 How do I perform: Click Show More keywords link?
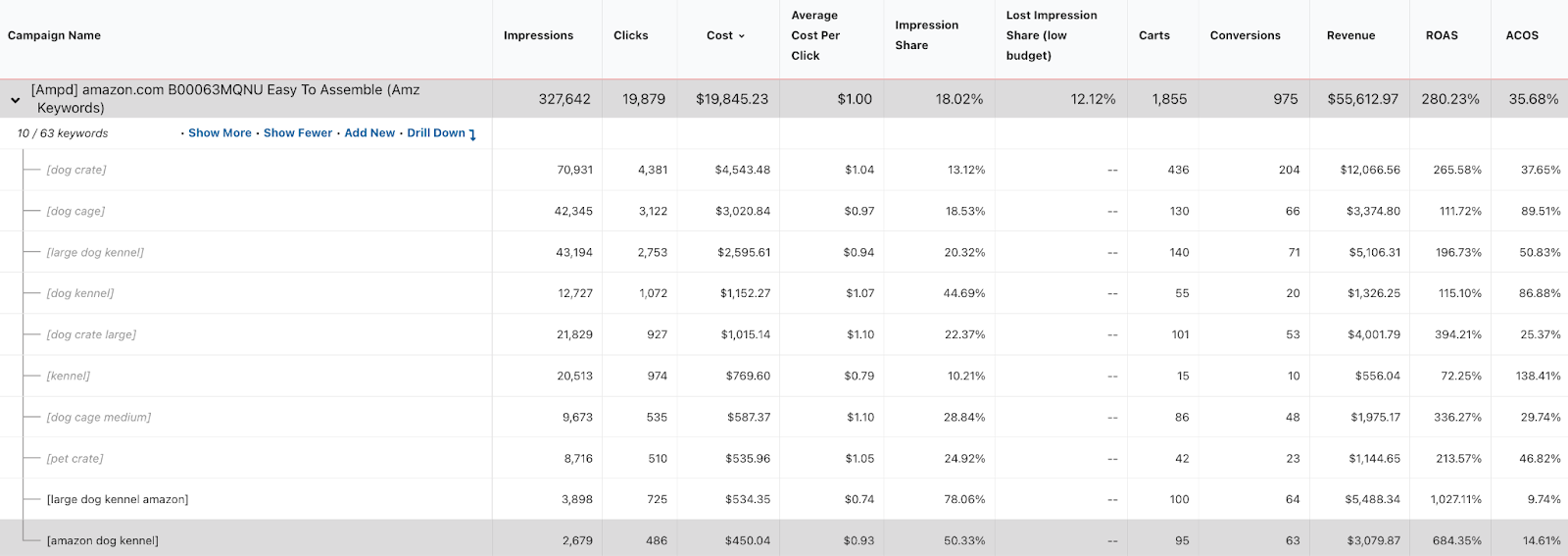[x=220, y=133]
